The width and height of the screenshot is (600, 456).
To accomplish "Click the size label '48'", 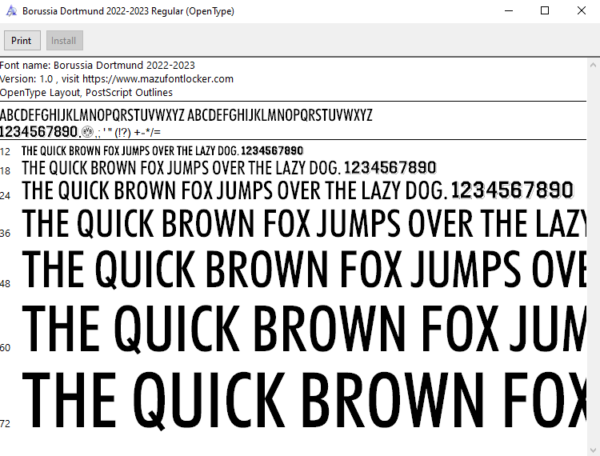I will [x=5, y=284].
